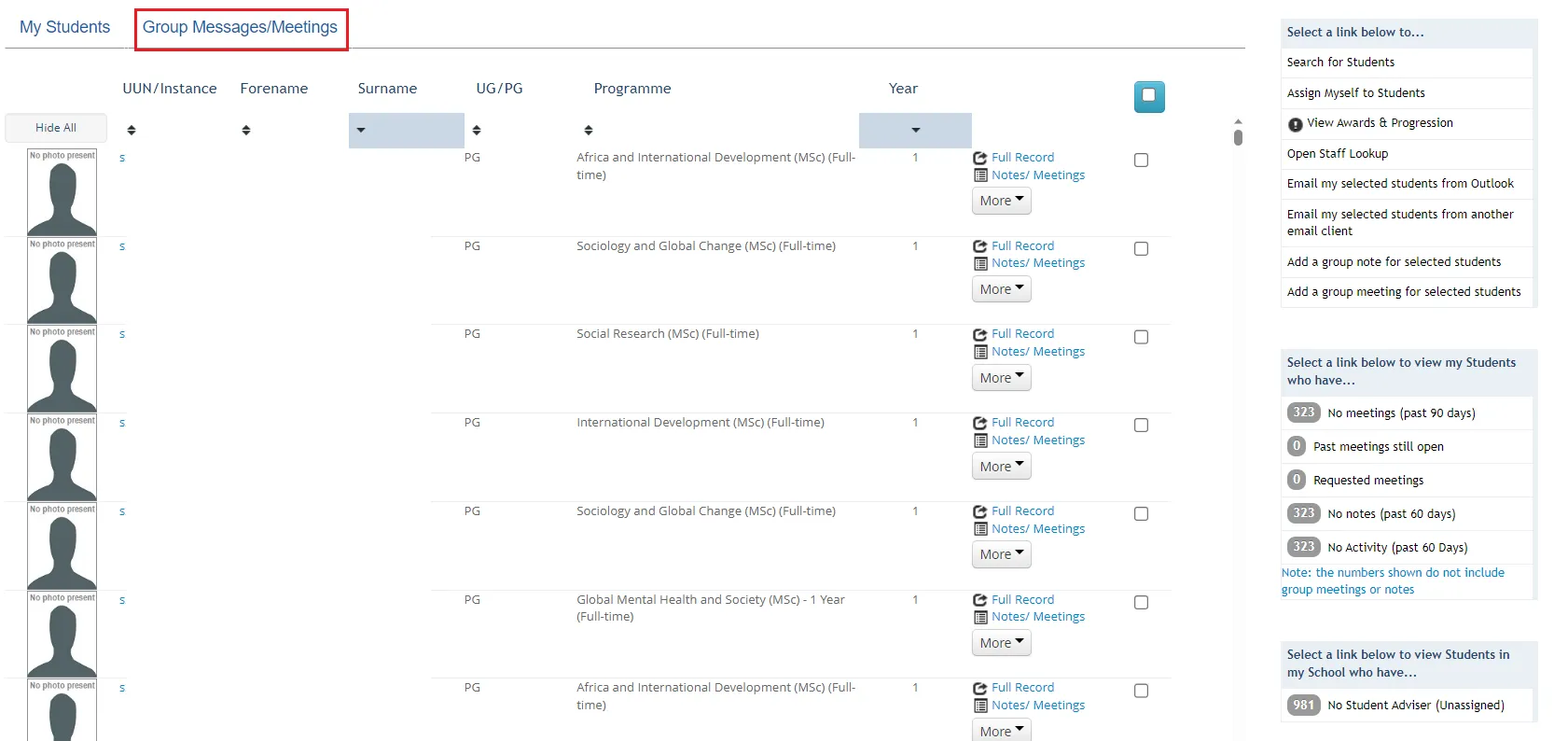
Task: Sort by the UG/PG column arrows
Action: point(477,131)
